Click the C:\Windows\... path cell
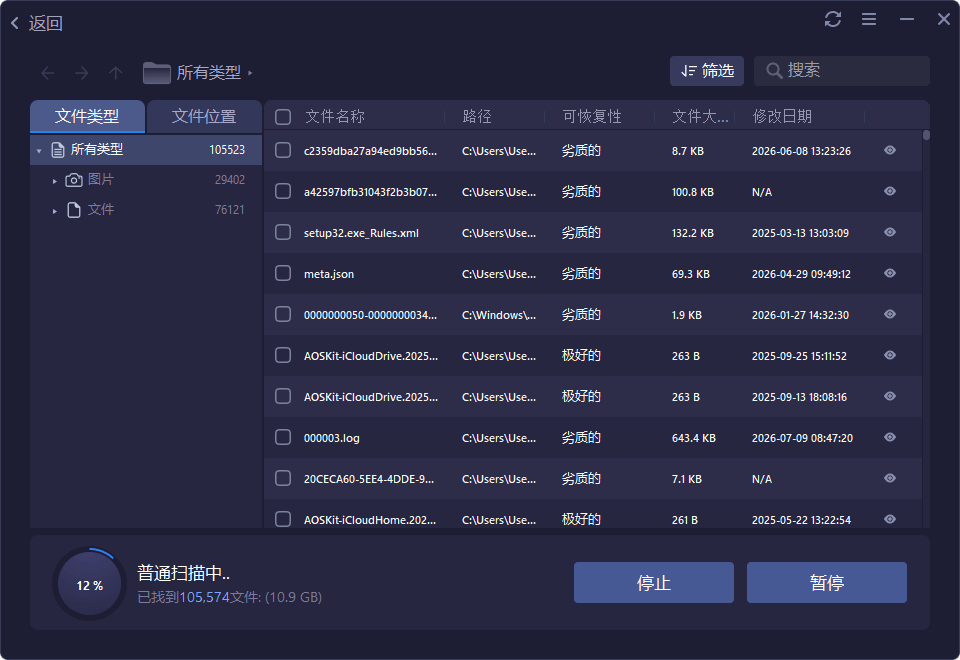The height and width of the screenshot is (660, 960). 499,315
